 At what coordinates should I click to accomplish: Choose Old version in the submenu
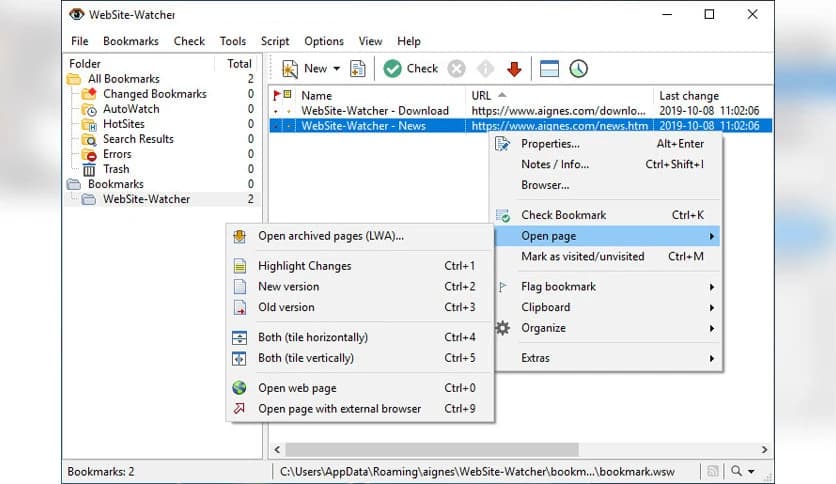click(360, 307)
